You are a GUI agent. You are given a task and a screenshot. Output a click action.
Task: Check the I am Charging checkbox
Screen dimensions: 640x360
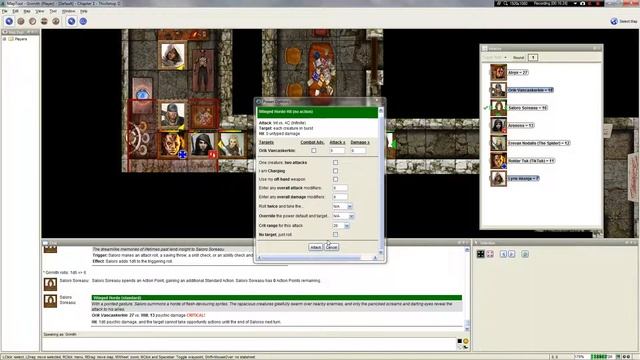(336, 171)
